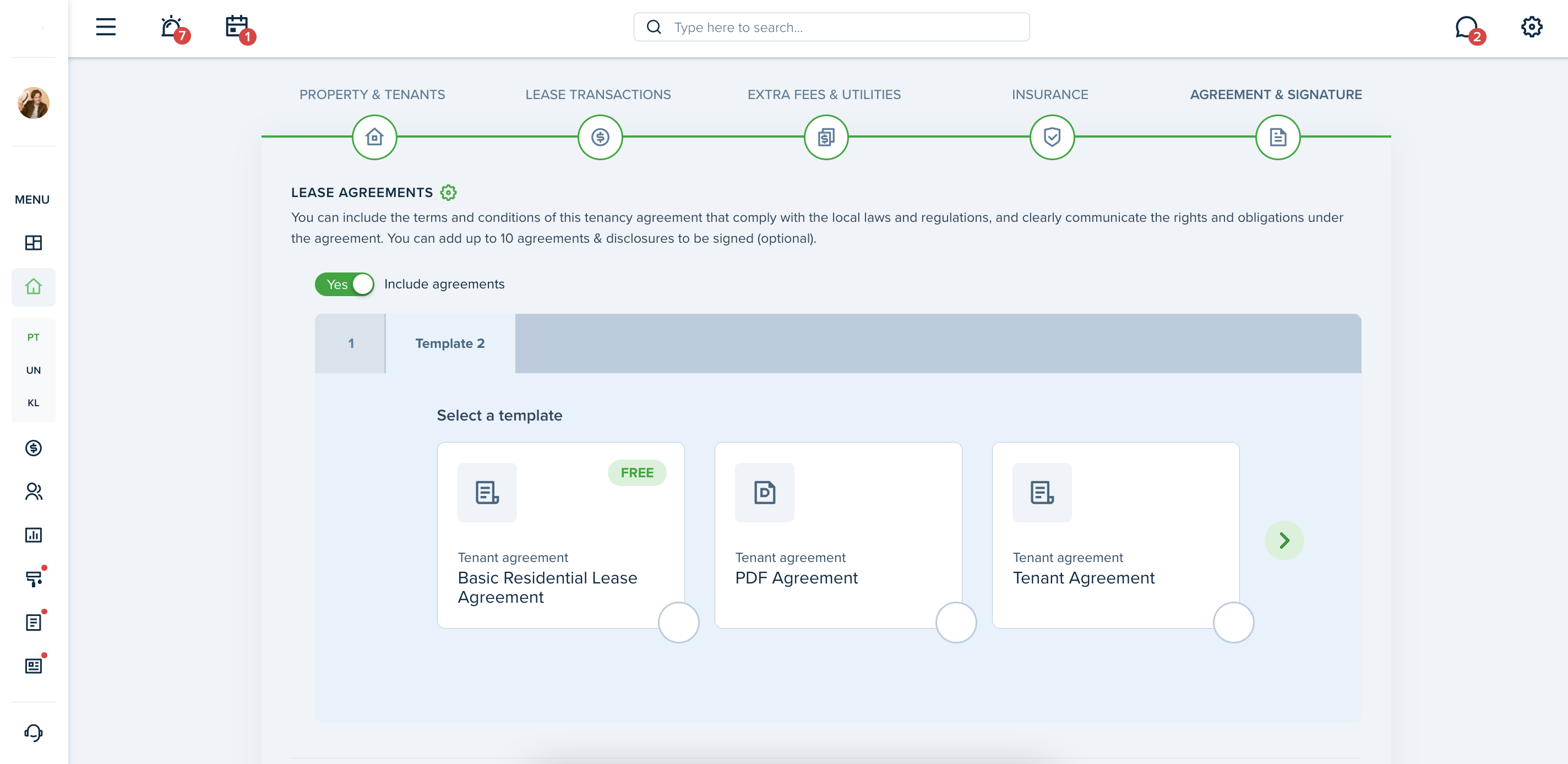Open the dashboard grid icon in sidebar
The image size is (1568, 764).
[34, 242]
